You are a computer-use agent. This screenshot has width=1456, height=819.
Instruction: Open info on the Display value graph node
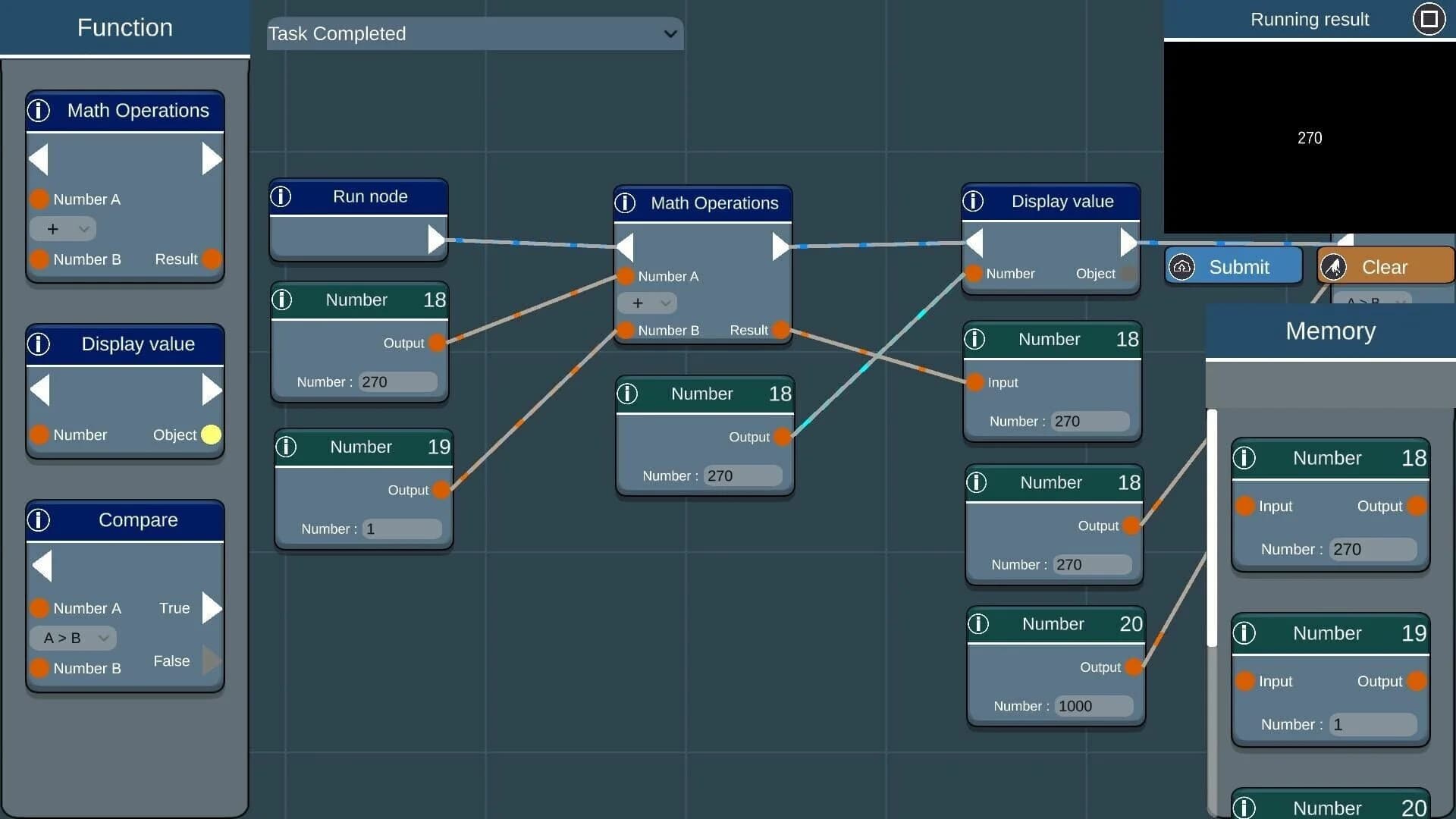coord(973,200)
